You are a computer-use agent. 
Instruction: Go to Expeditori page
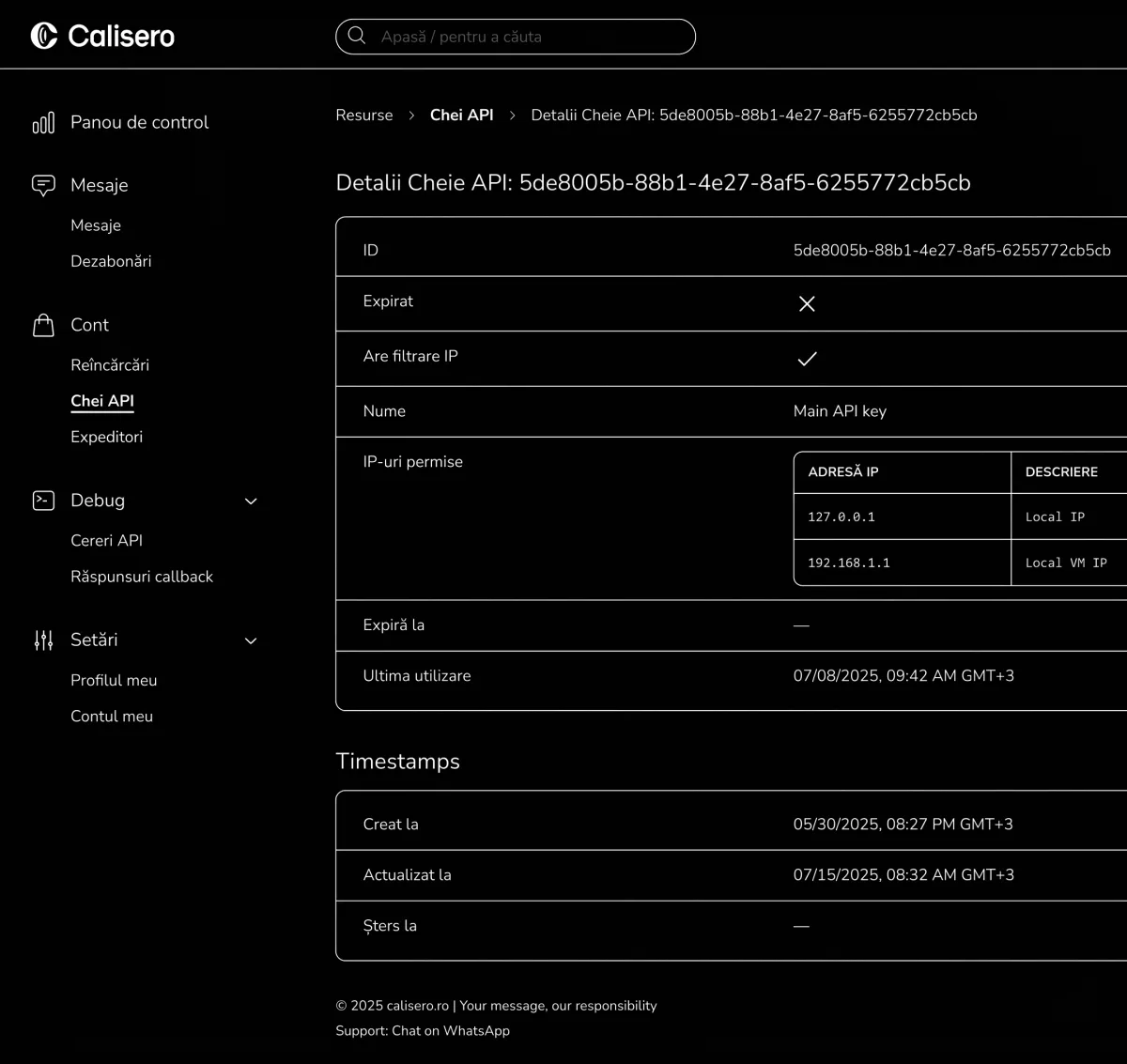pyautogui.click(x=106, y=437)
